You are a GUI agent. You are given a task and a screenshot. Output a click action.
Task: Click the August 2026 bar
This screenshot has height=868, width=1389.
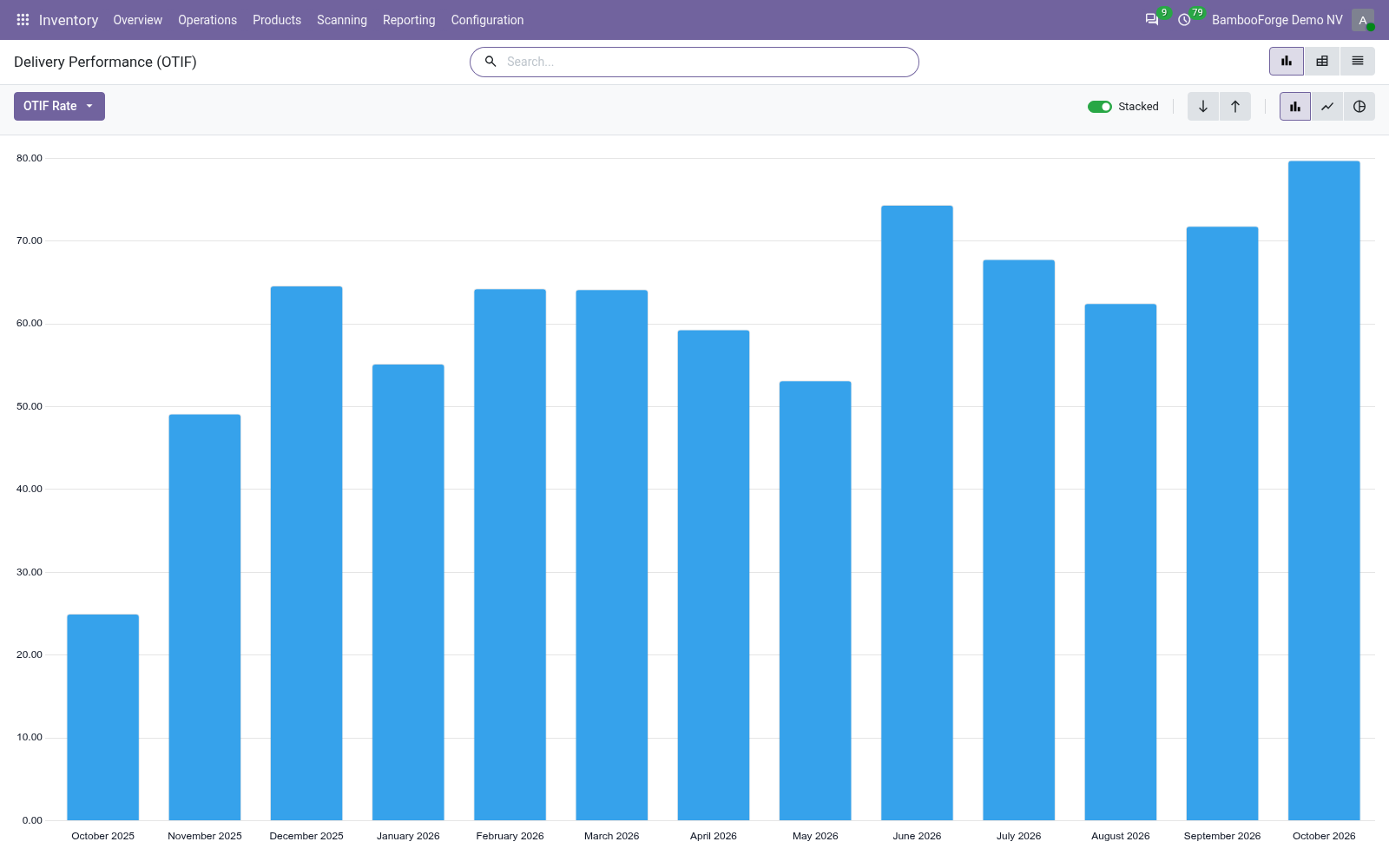click(1121, 562)
